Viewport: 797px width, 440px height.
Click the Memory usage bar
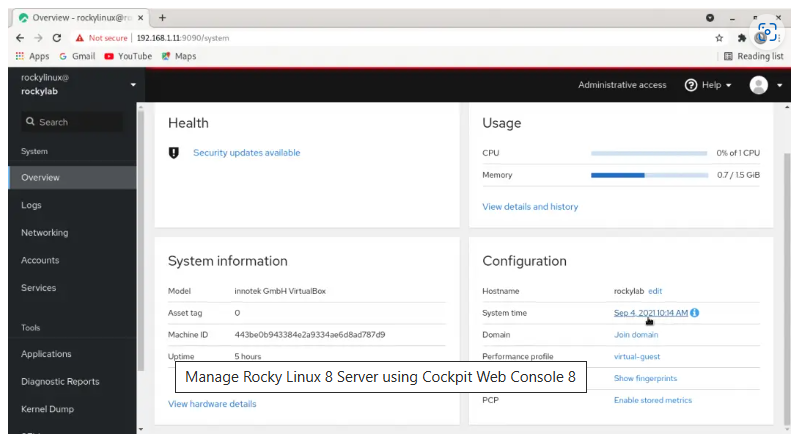[x=649, y=175]
